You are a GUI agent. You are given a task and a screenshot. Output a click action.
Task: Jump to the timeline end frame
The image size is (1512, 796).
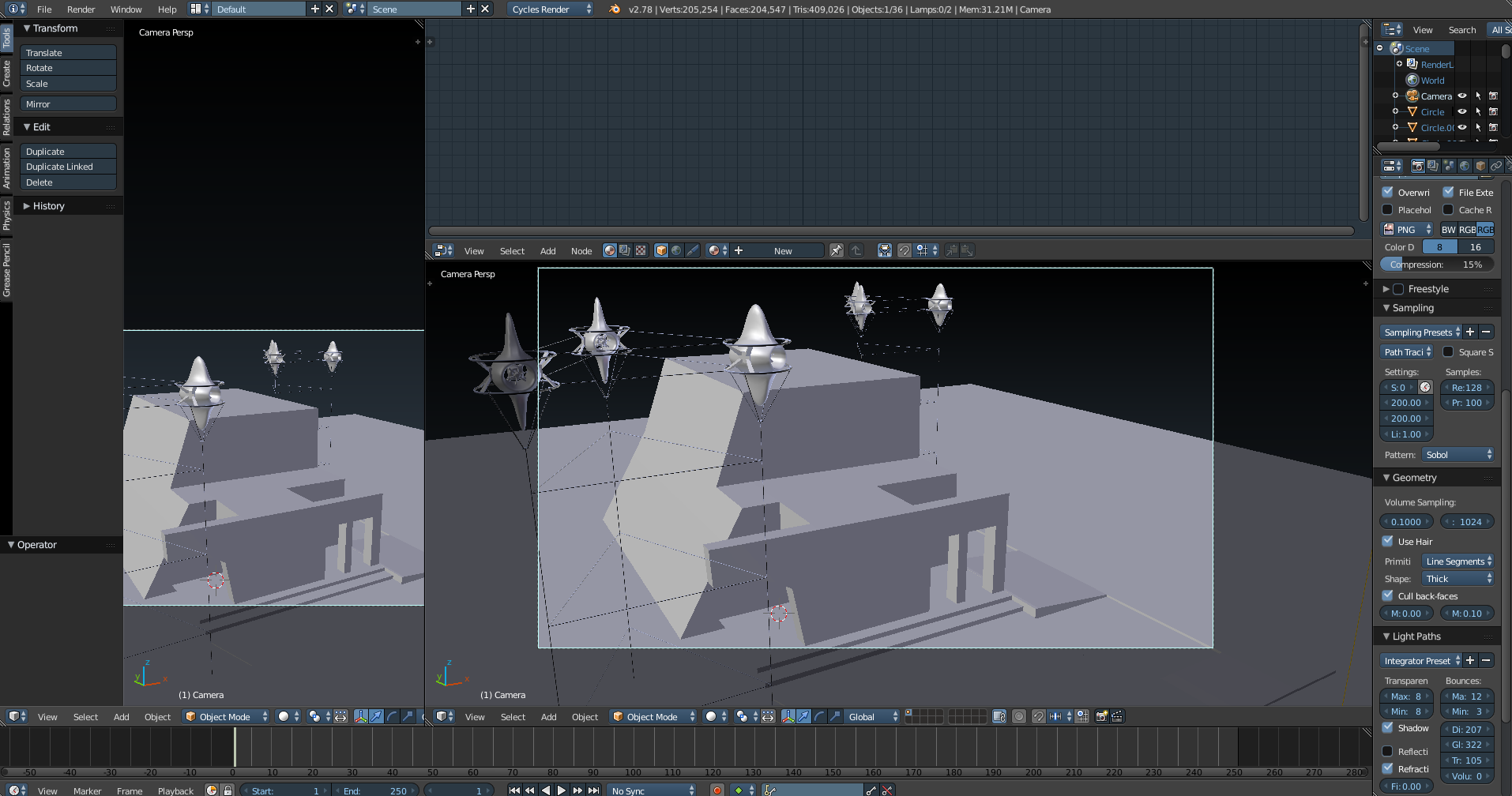pos(593,790)
